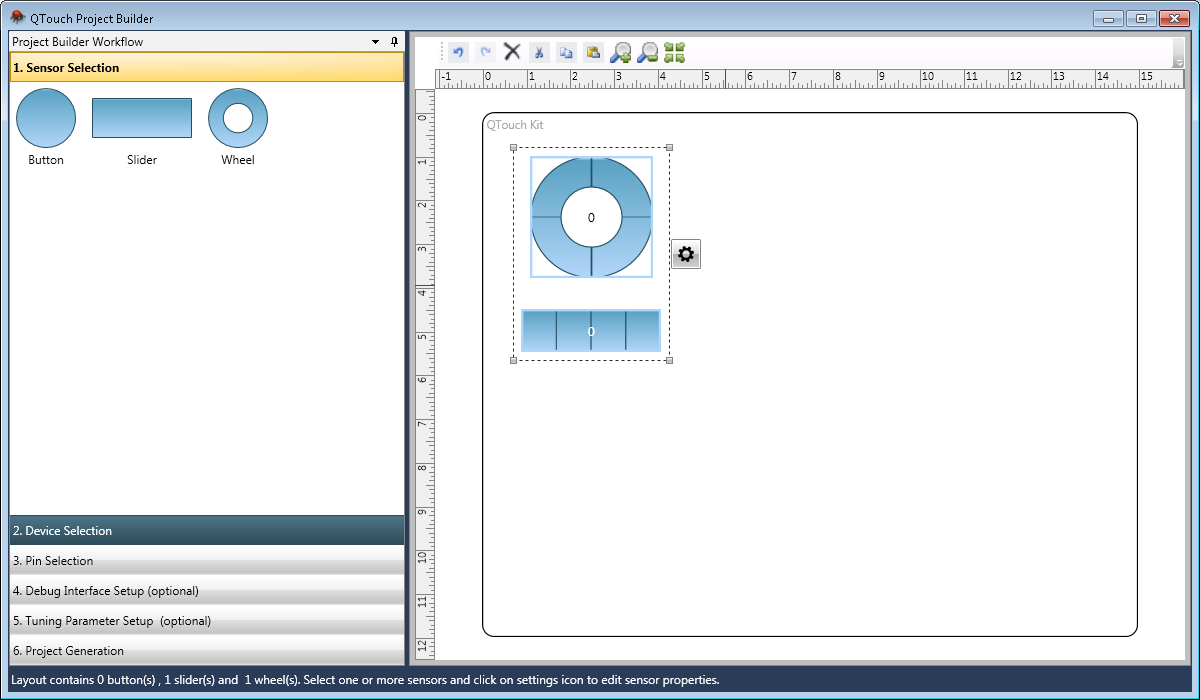Zoom in with magnifier plus icon
1200x700 pixels.
pos(620,52)
